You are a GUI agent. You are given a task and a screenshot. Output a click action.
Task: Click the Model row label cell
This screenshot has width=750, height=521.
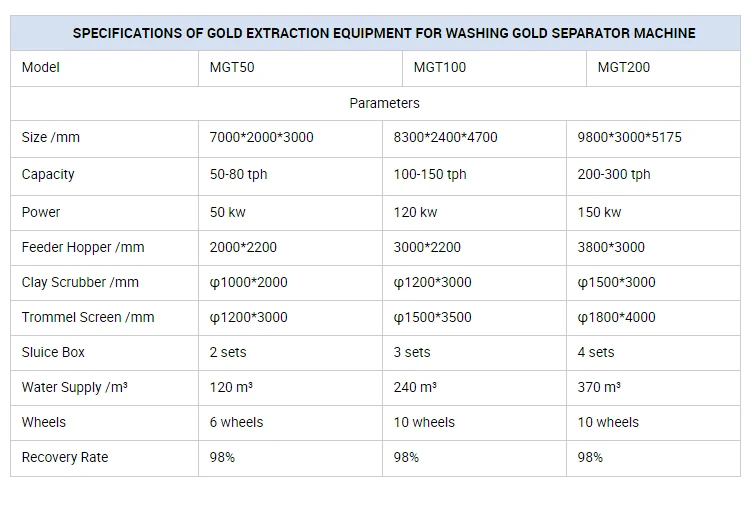[x=41, y=68]
